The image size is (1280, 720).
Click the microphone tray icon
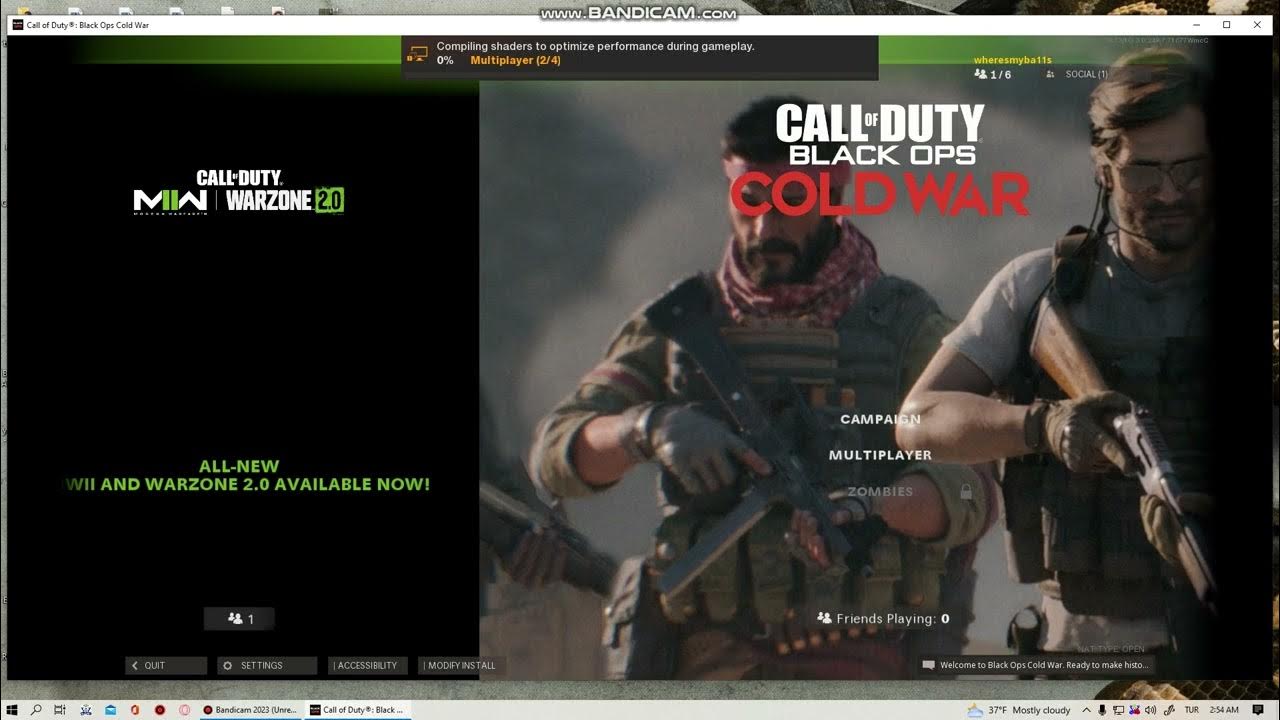1102,710
